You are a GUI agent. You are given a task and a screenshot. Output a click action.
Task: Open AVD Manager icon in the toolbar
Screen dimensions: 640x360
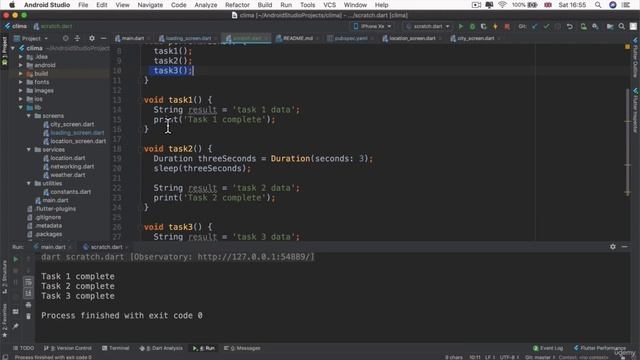(x=584, y=27)
